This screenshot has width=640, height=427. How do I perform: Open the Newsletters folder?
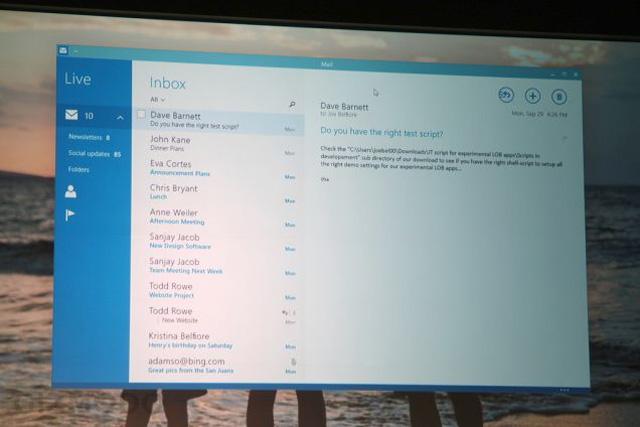[x=89, y=137]
